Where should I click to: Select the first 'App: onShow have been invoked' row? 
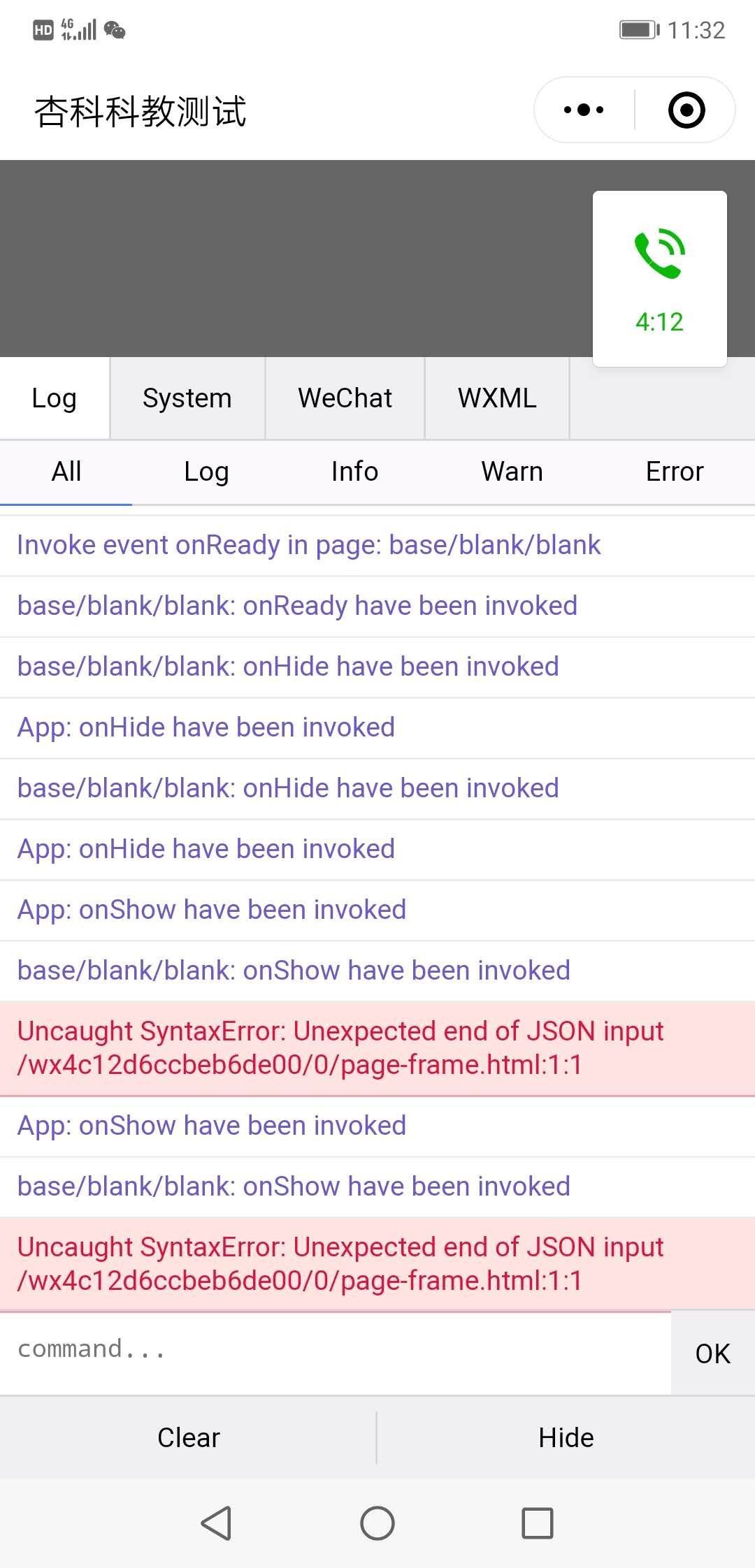tap(377, 910)
